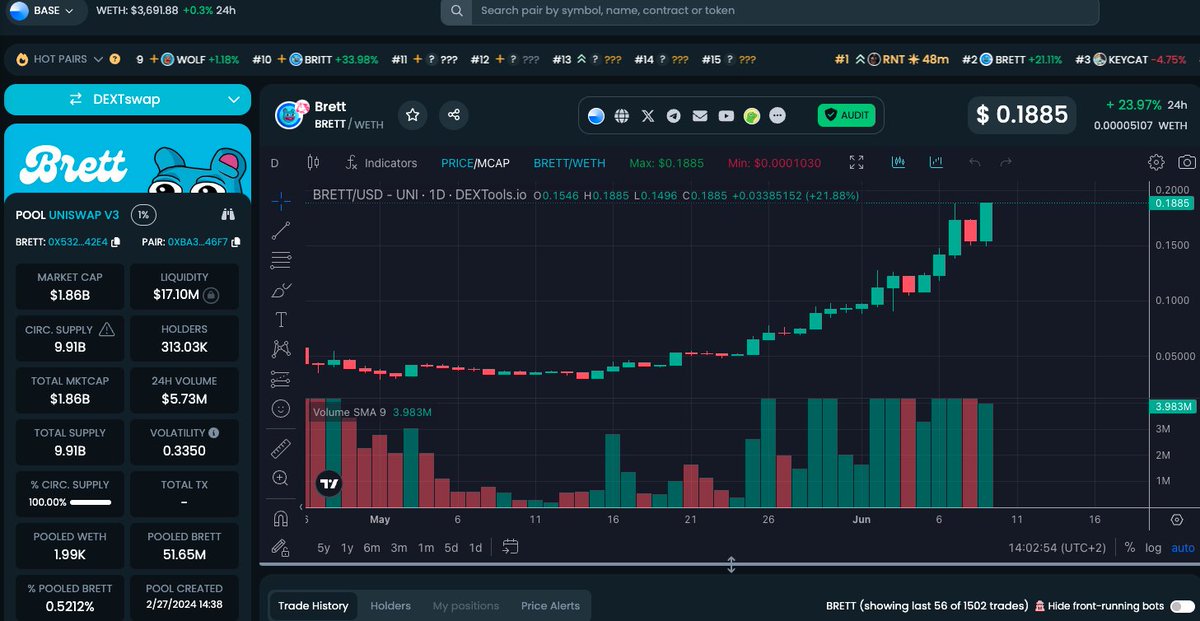Open Brett's YouTube channel
The height and width of the screenshot is (621, 1200).
(726, 116)
